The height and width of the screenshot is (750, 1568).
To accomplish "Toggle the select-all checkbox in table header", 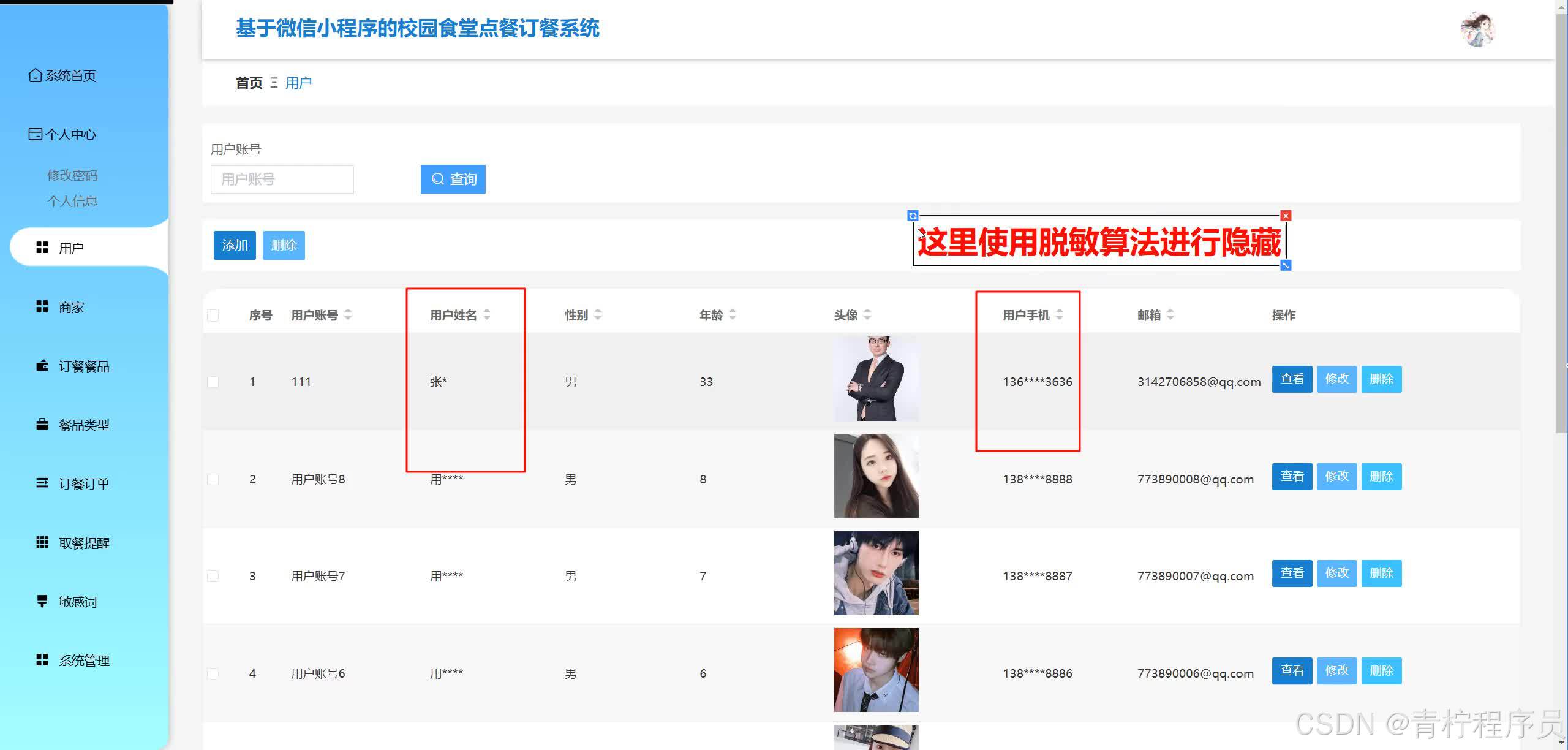I will [213, 316].
